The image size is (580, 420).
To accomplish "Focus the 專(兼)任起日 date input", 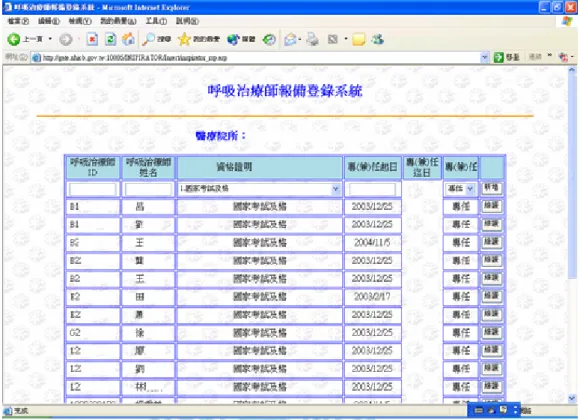I will point(372,189).
